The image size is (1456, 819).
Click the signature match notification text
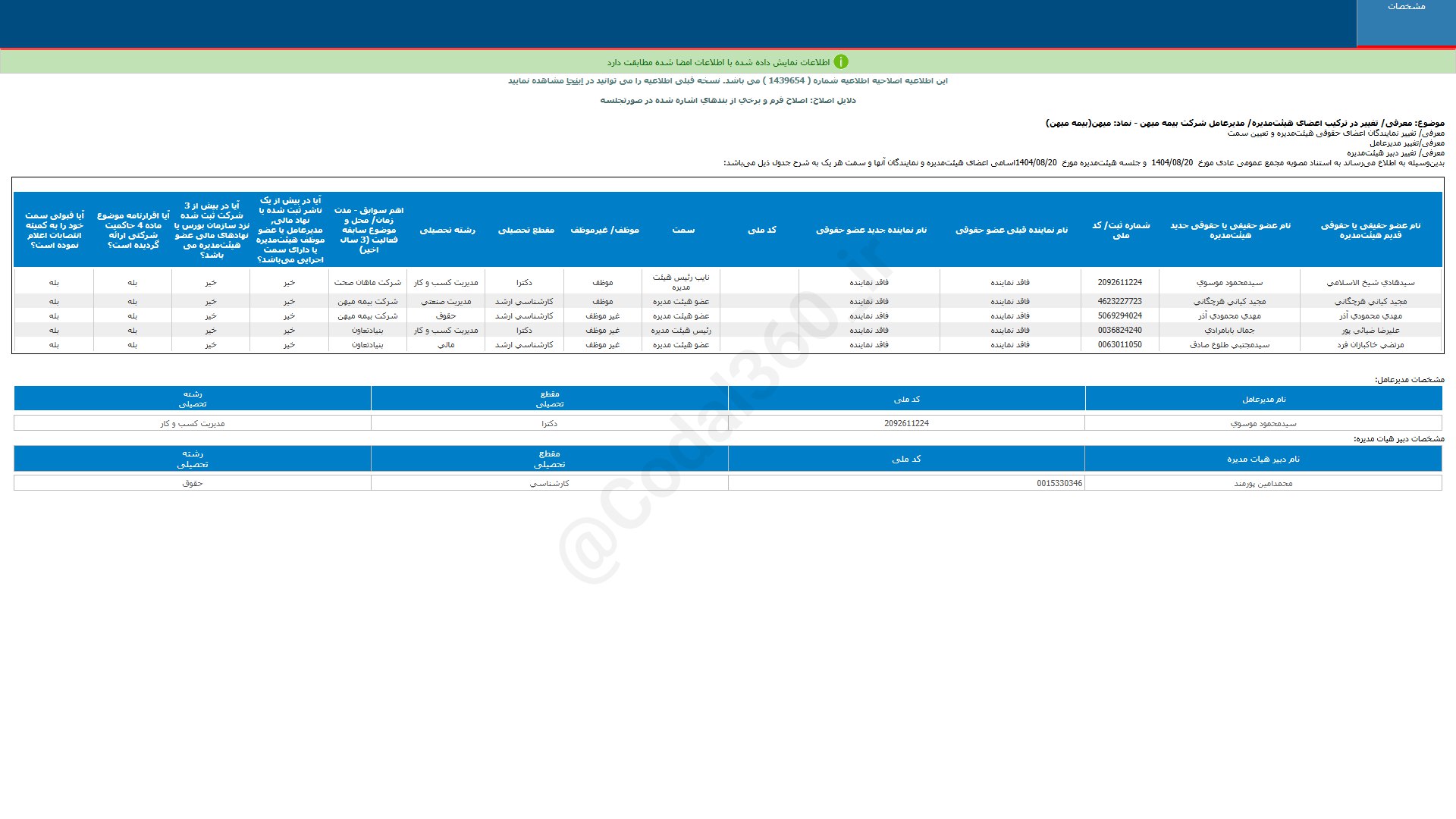[718, 62]
